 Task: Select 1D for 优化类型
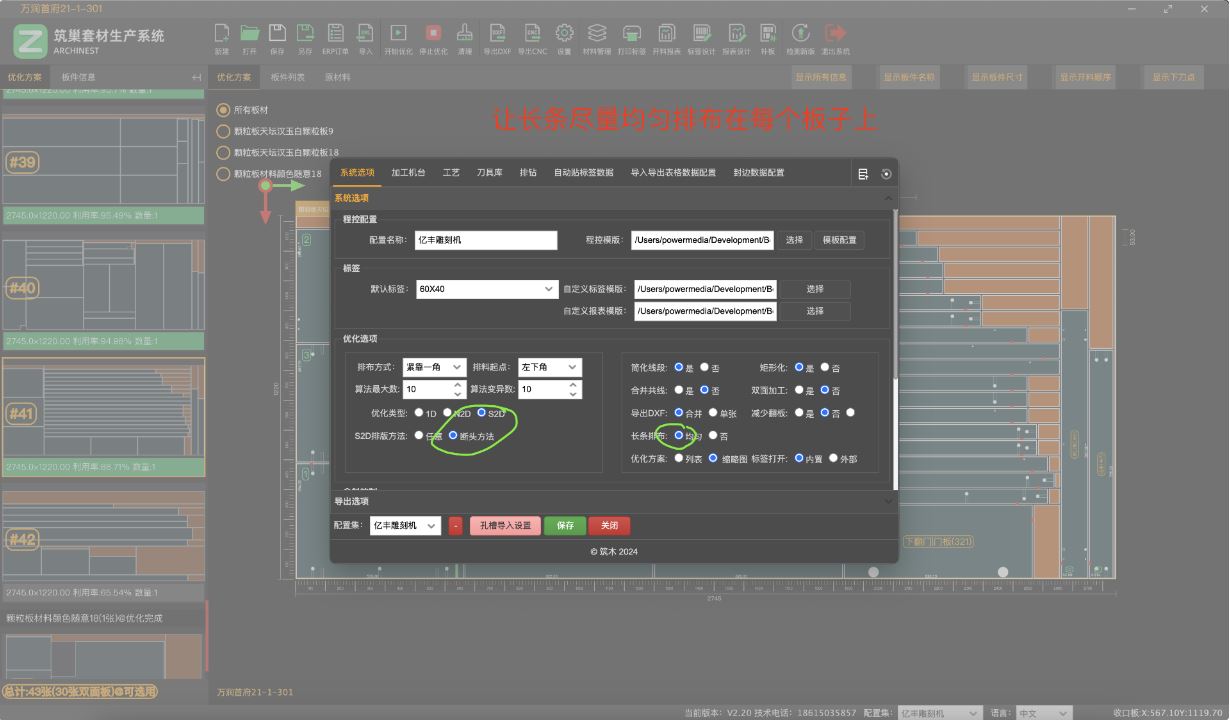[418, 413]
